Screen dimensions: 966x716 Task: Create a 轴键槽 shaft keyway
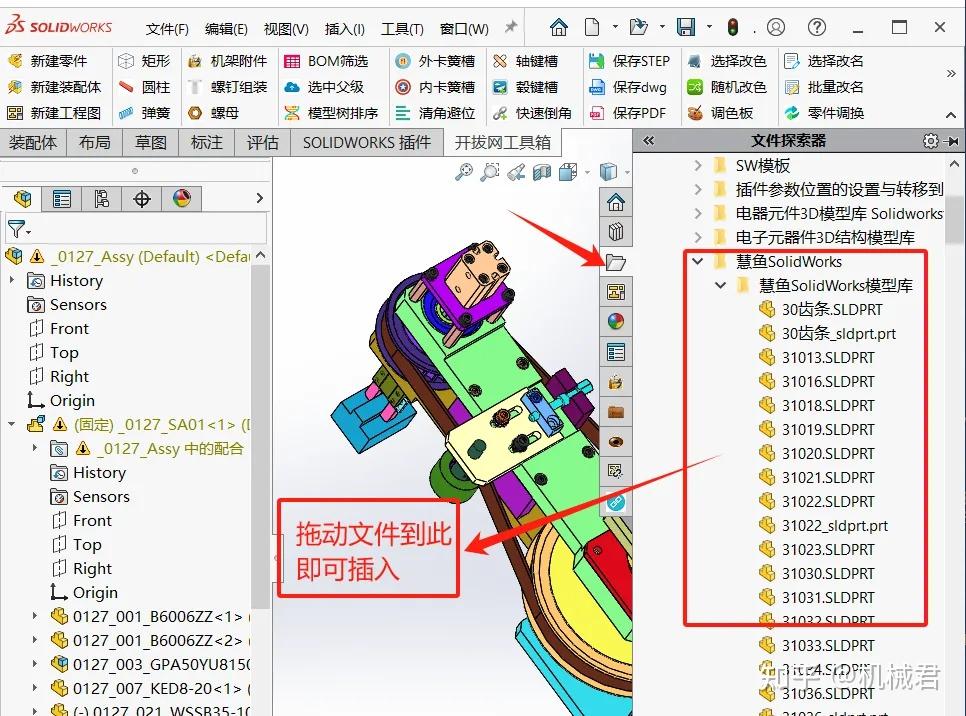(525, 61)
